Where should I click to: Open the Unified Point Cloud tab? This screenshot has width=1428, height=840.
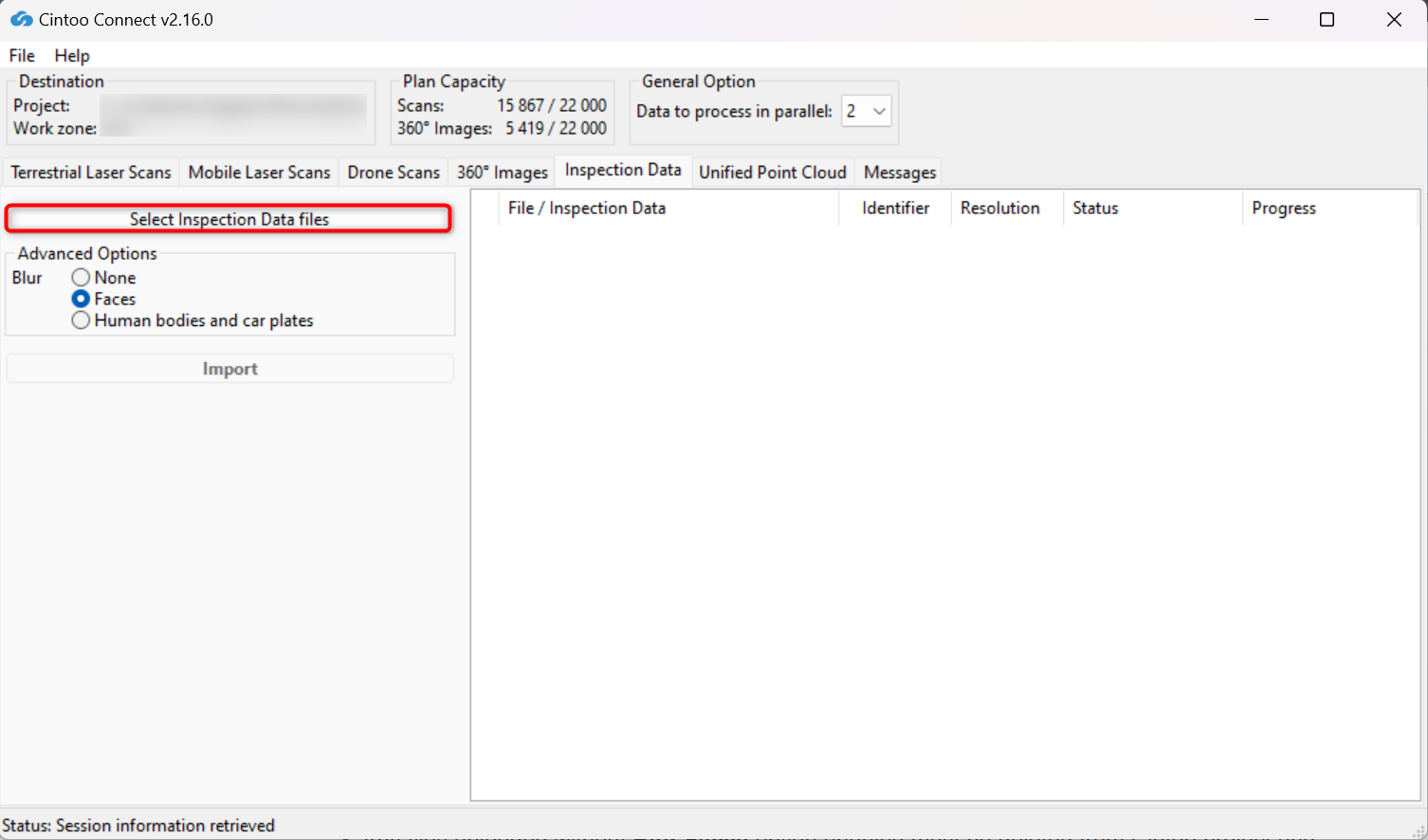773,173
